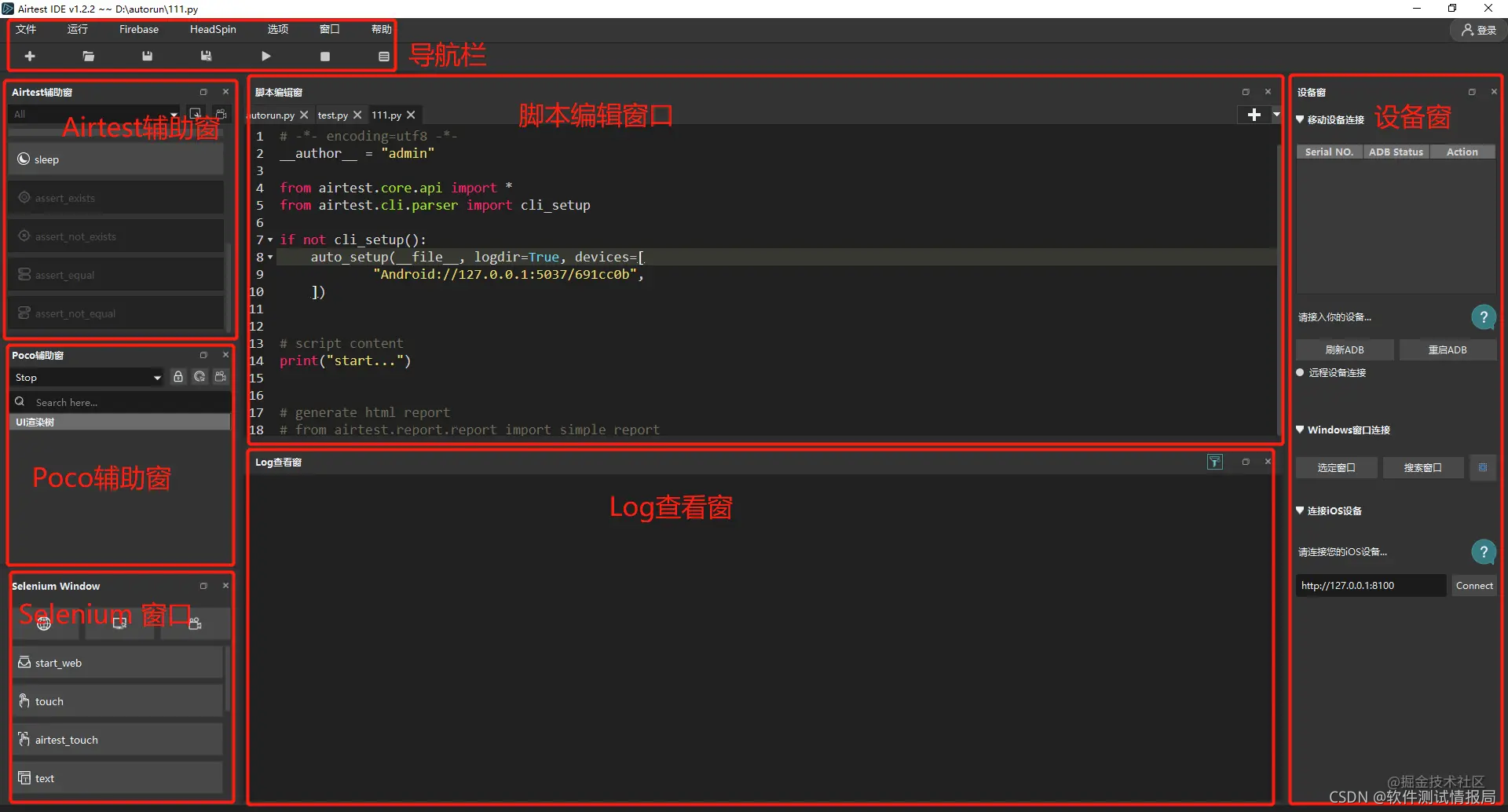
Task: Insert the start_web Selenium command
Action: point(118,663)
